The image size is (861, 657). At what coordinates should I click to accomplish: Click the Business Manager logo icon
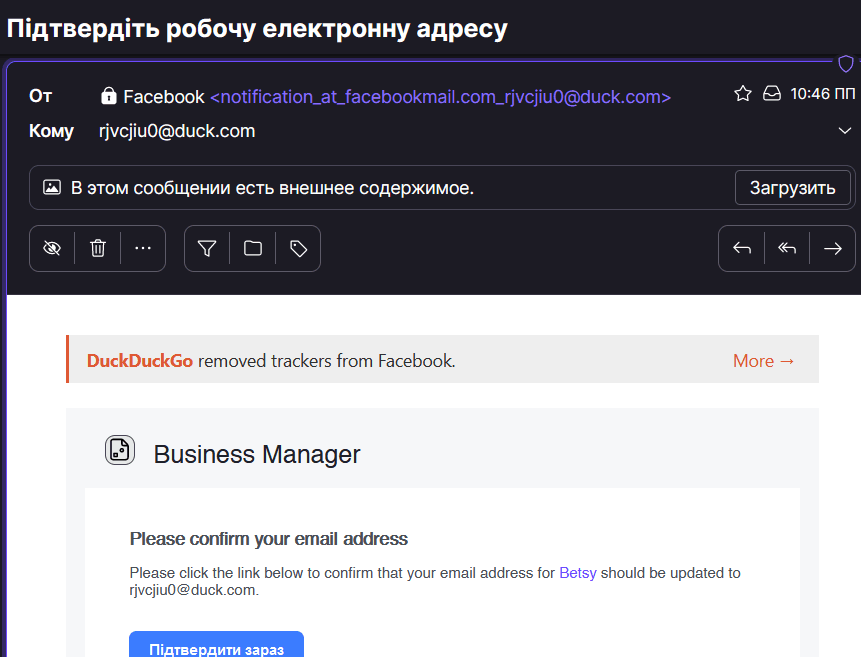coord(120,450)
